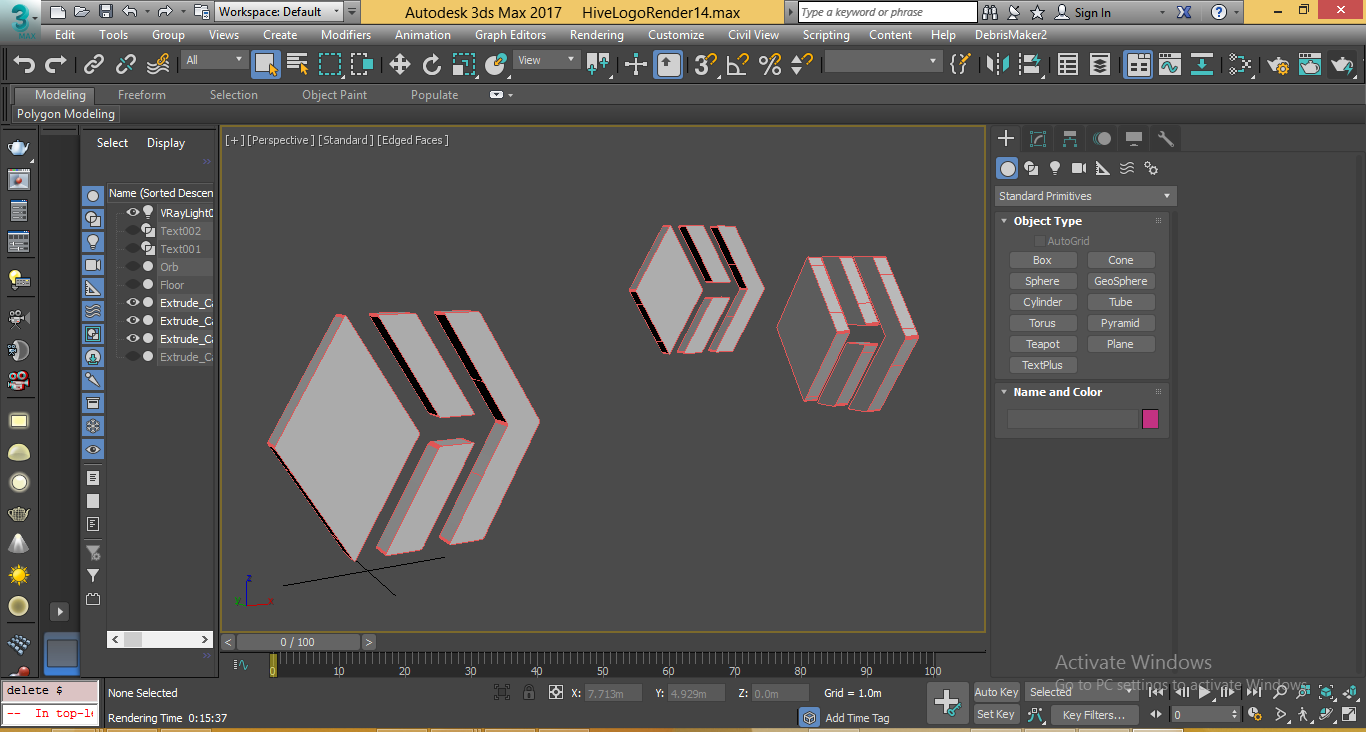Open the Named Selection Sets dropdown
This screenshot has height=732, width=1366.
[x=883, y=62]
